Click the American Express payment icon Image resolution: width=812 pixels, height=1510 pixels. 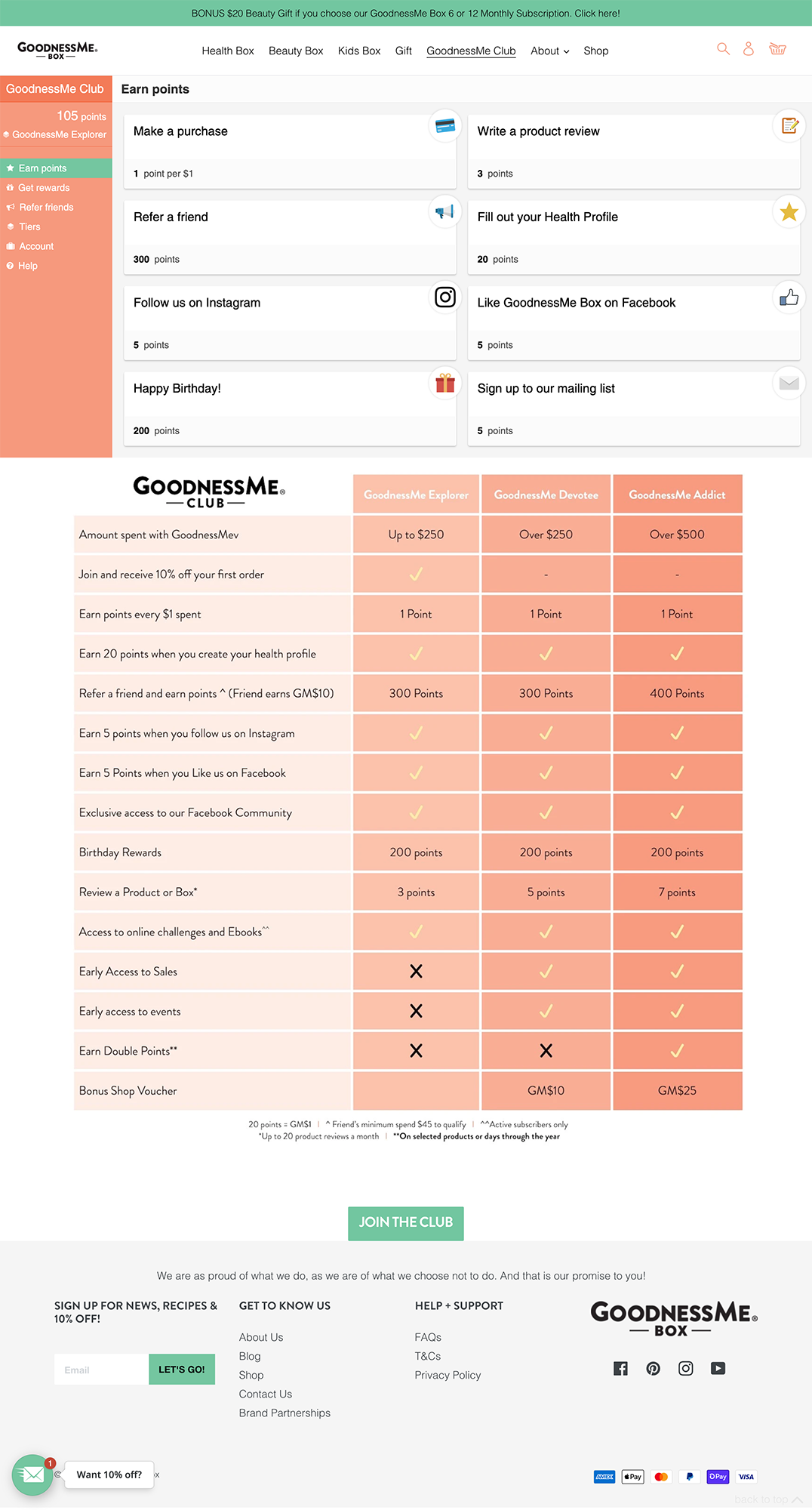click(604, 1477)
